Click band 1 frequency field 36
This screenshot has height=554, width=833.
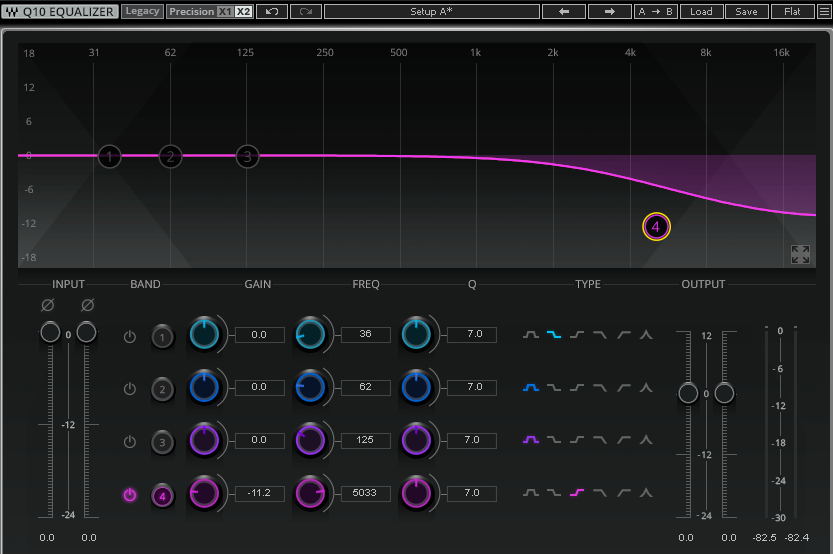pos(366,335)
